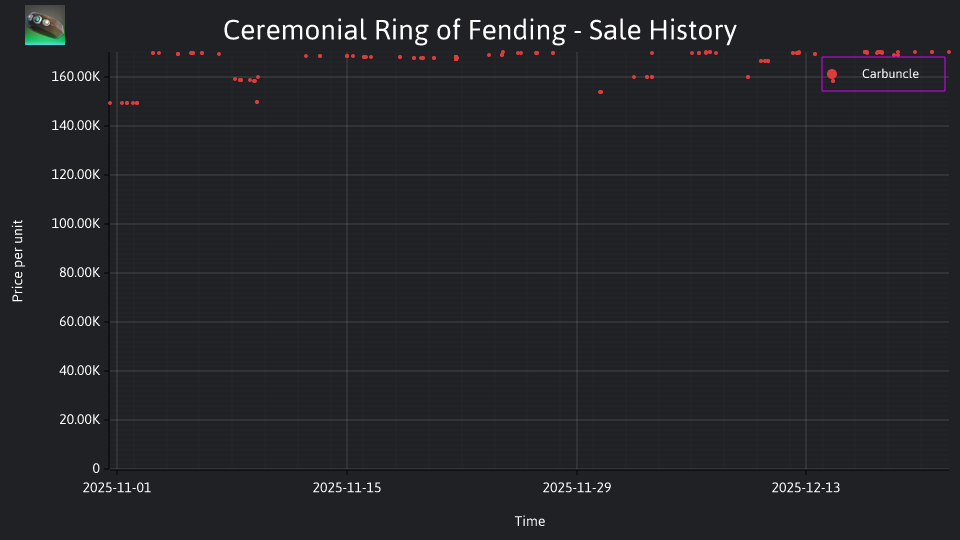Screen dimensions: 960x540
Task: Click the 120.00K y-axis tick label
Action: 75,174
